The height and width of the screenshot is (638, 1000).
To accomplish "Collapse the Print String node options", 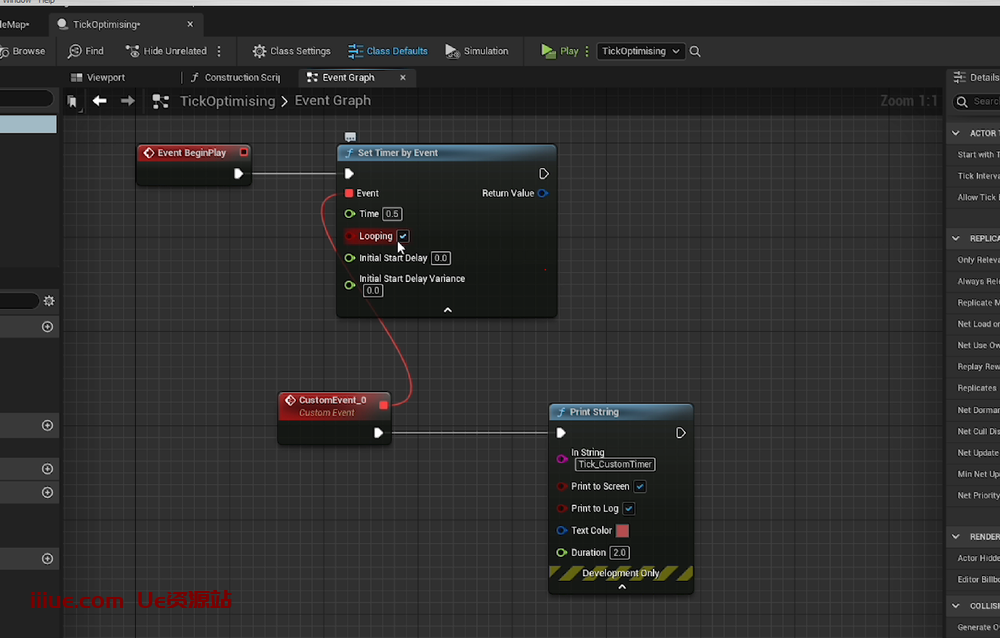I will tap(621, 587).
